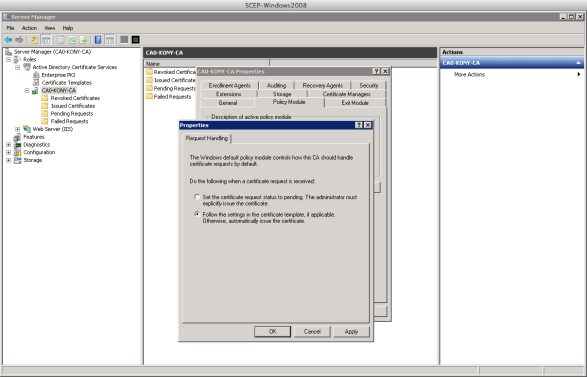
Task: Toggle the Show/Hide Action Pane icon
Action: coord(110,40)
